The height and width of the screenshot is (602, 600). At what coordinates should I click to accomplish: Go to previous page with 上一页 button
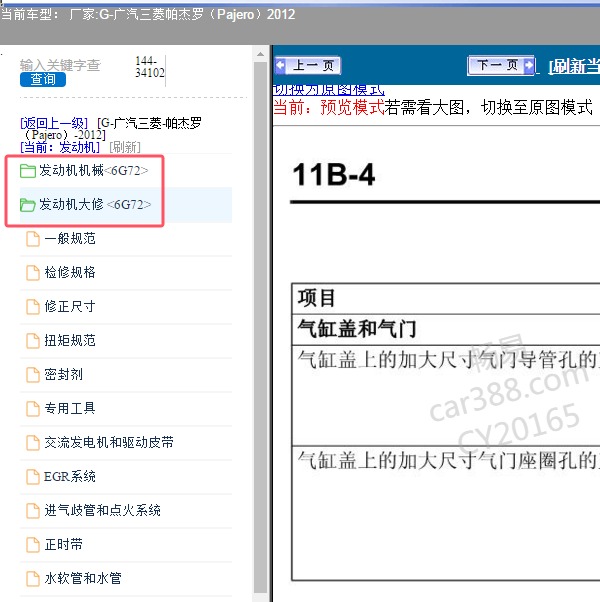(x=308, y=66)
